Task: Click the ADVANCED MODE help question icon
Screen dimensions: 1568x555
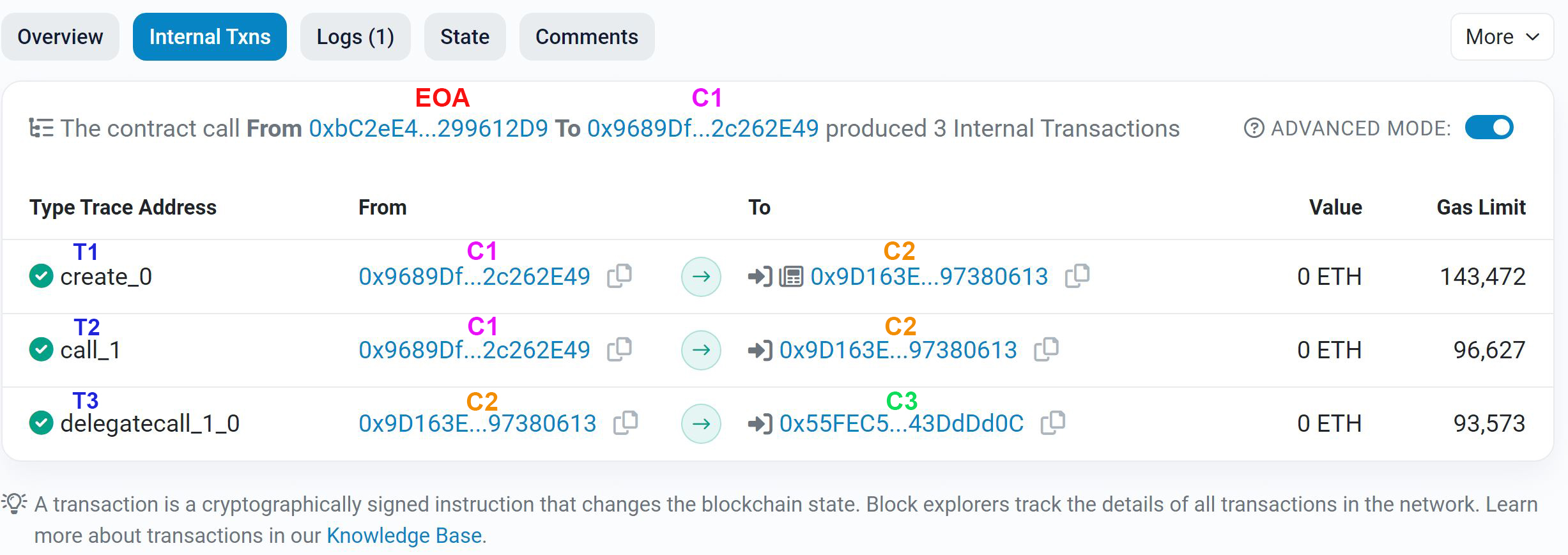Action: coord(1254,128)
